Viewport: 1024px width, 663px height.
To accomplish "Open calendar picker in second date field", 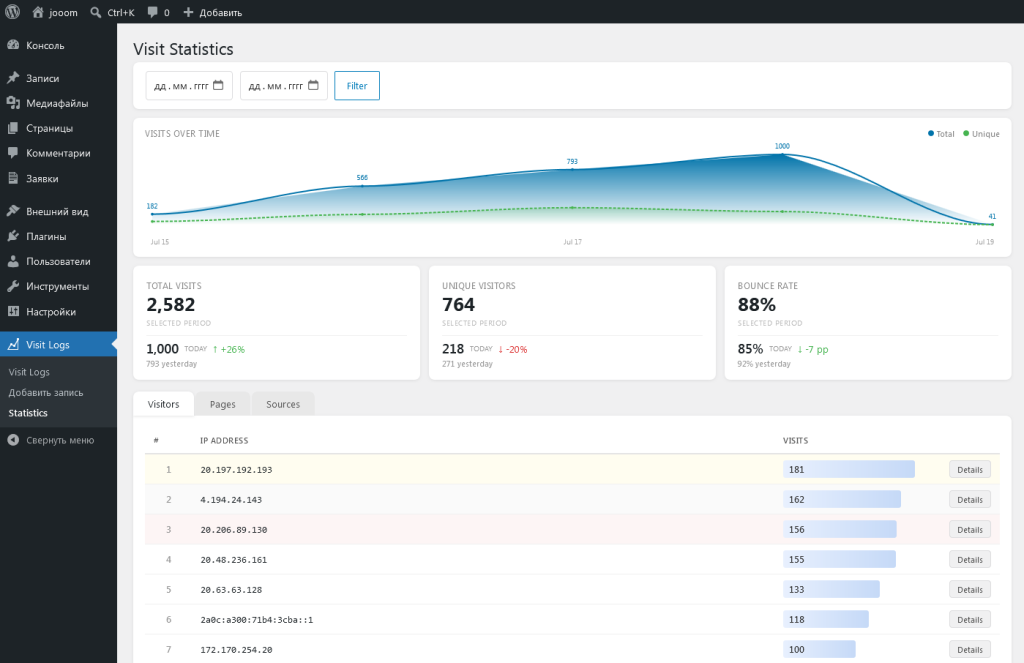I will (x=313, y=86).
